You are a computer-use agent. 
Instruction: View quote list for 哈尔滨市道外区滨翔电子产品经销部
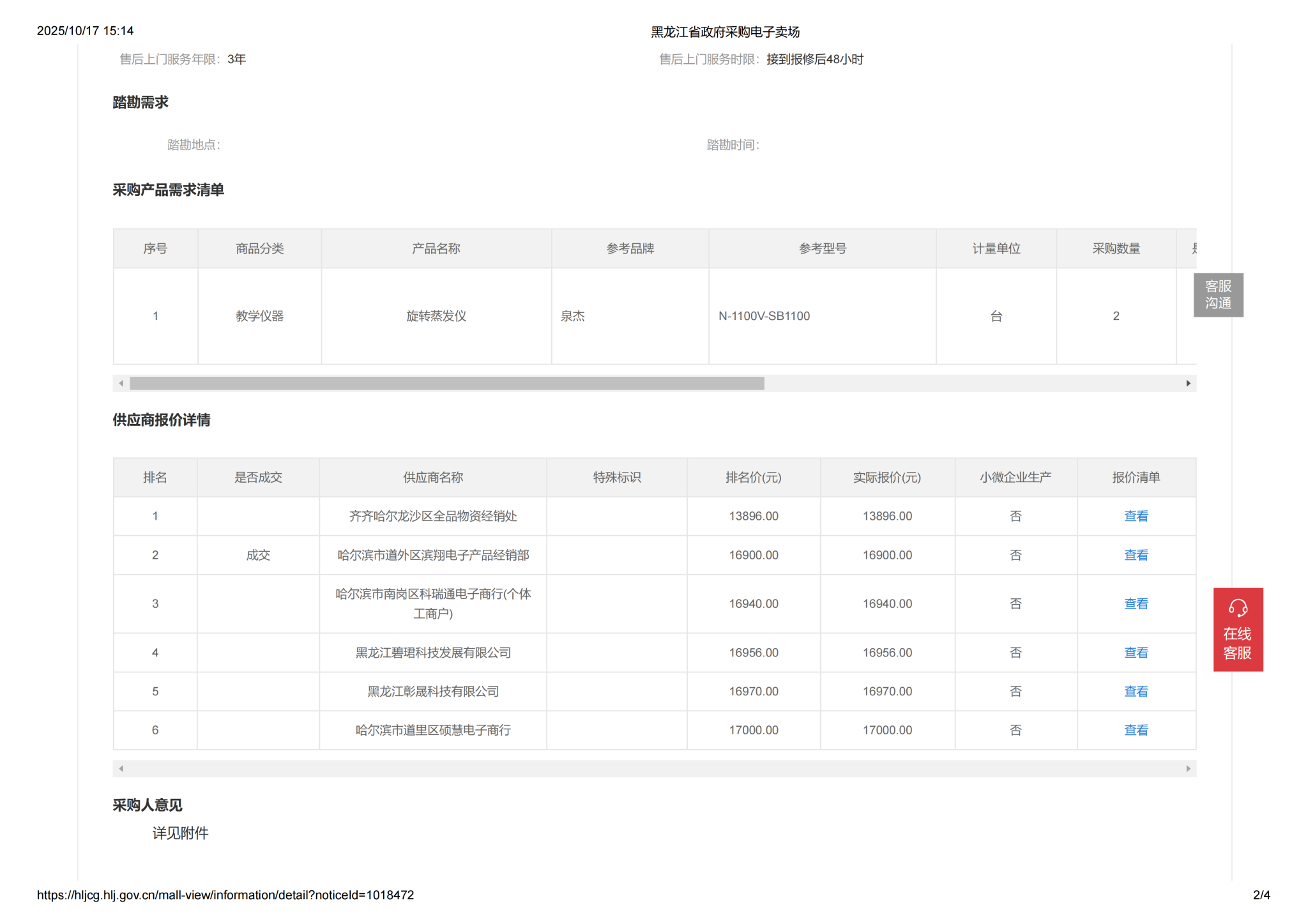pyautogui.click(x=1135, y=555)
